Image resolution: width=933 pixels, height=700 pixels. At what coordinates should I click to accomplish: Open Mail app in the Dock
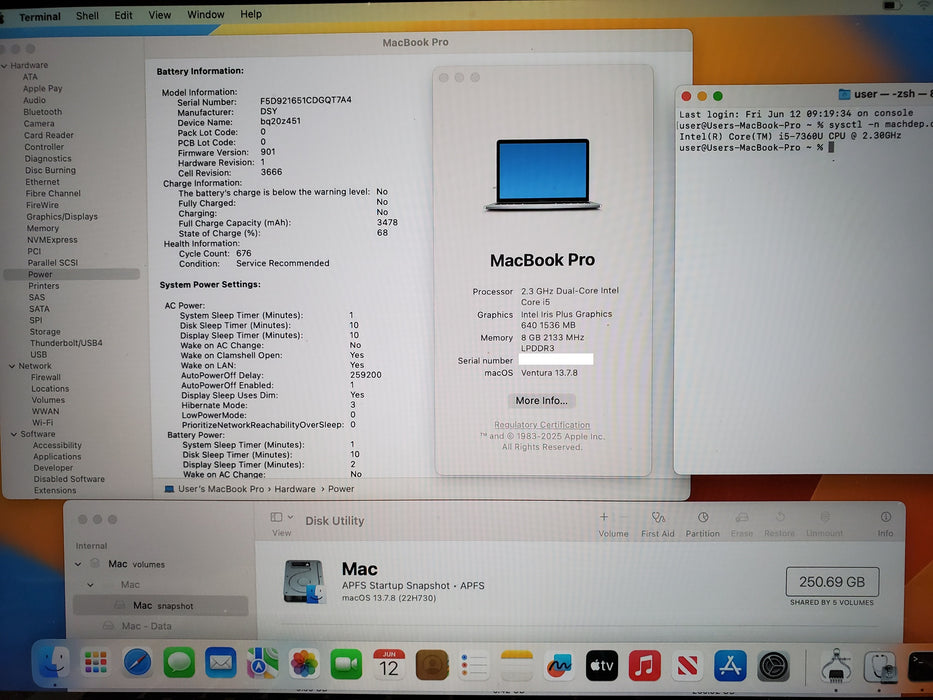point(221,663)
